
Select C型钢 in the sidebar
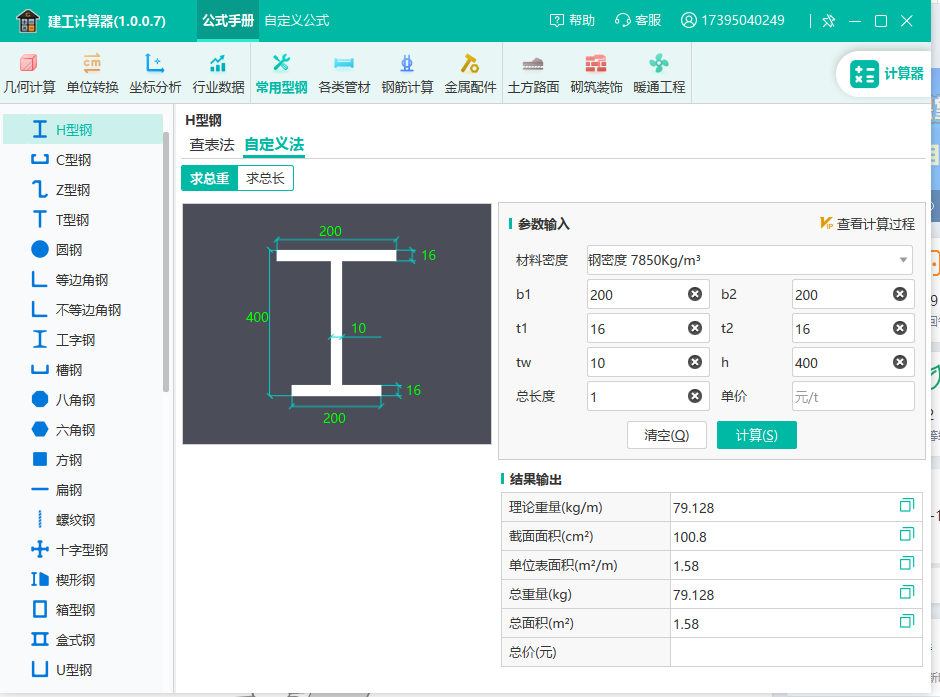click(x=83, y=159)
